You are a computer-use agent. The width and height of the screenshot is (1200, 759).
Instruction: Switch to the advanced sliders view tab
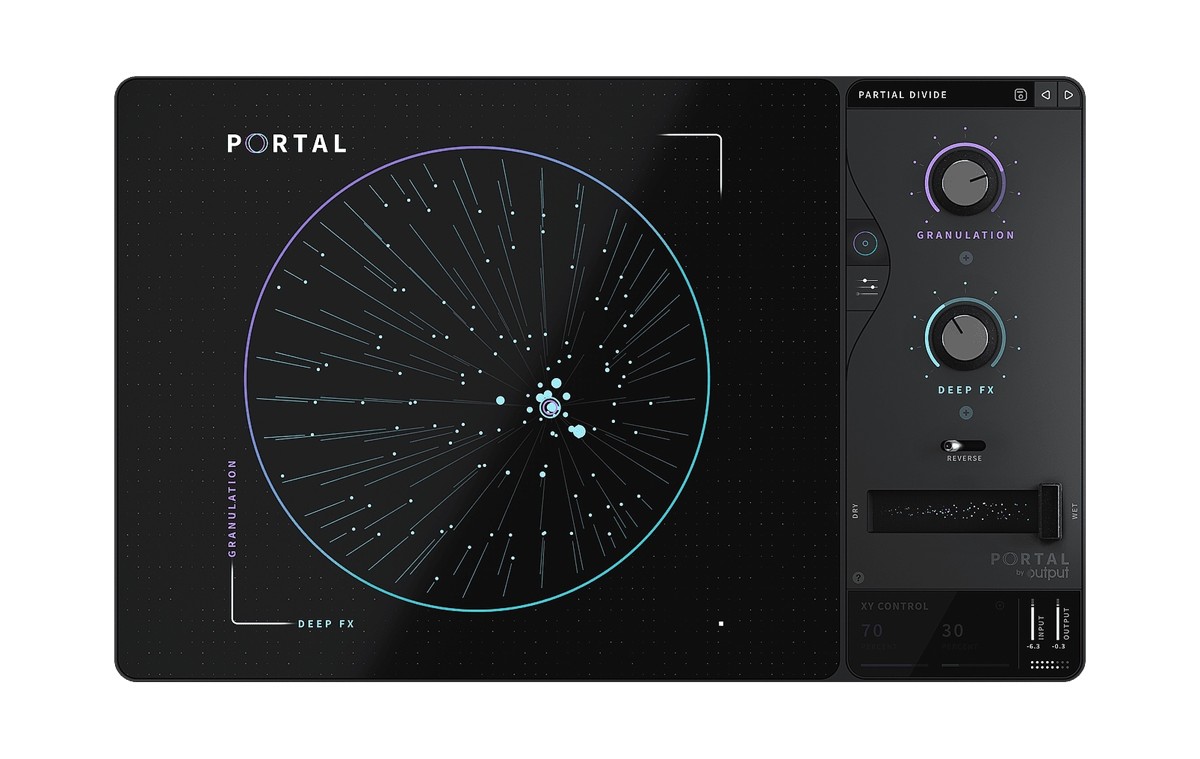coord(866,288)
